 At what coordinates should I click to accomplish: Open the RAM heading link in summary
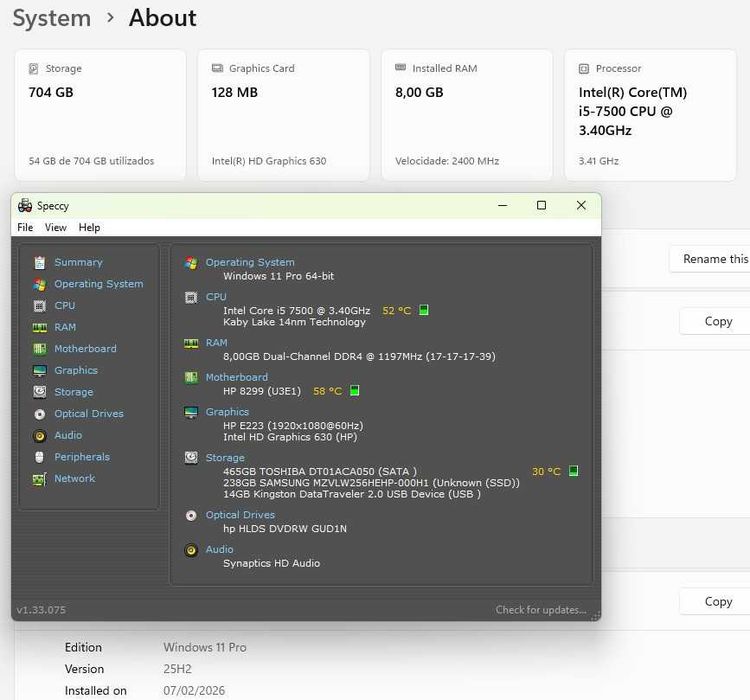[216, 343]
